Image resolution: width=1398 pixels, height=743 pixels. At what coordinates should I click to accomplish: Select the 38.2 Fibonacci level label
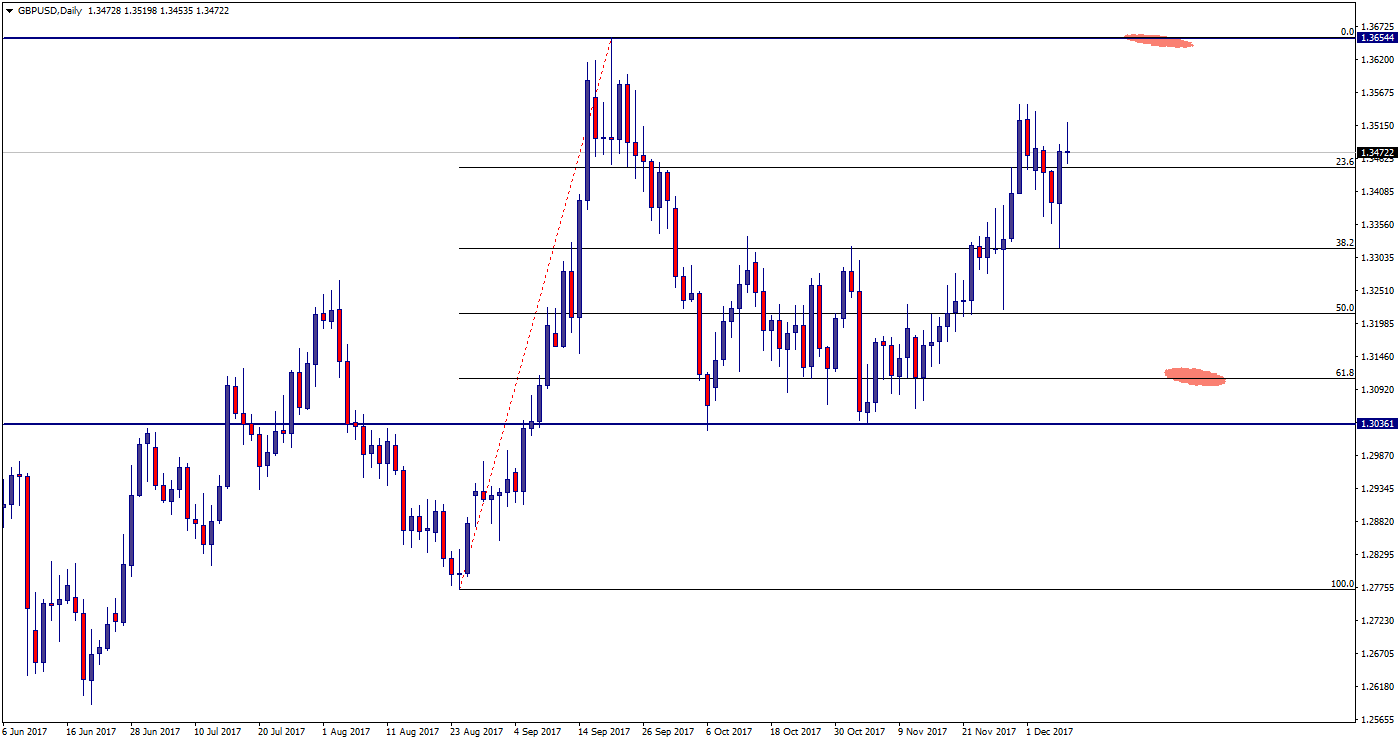1344,242
